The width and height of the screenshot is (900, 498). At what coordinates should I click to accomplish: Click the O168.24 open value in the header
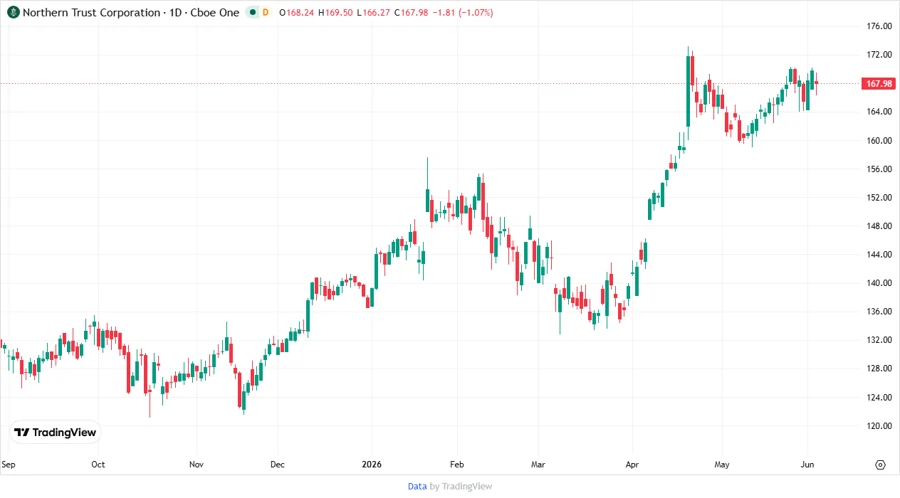(297, 13)
